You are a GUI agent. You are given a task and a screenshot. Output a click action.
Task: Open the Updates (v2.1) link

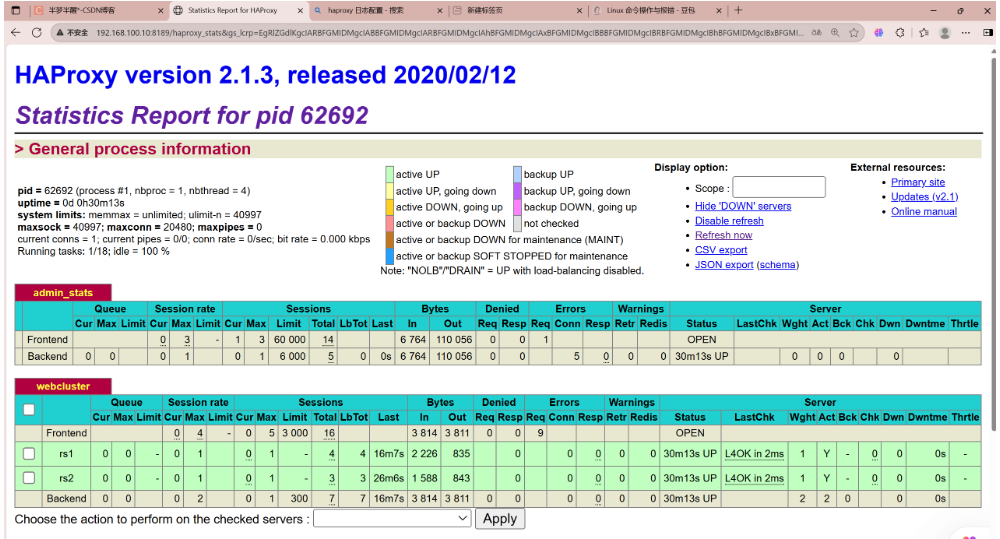tap(924, 196)
